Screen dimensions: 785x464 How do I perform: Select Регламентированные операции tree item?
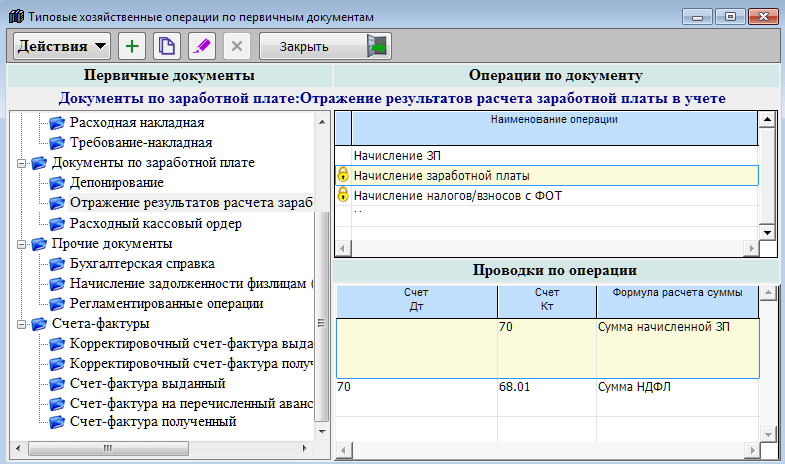(166, 303)
